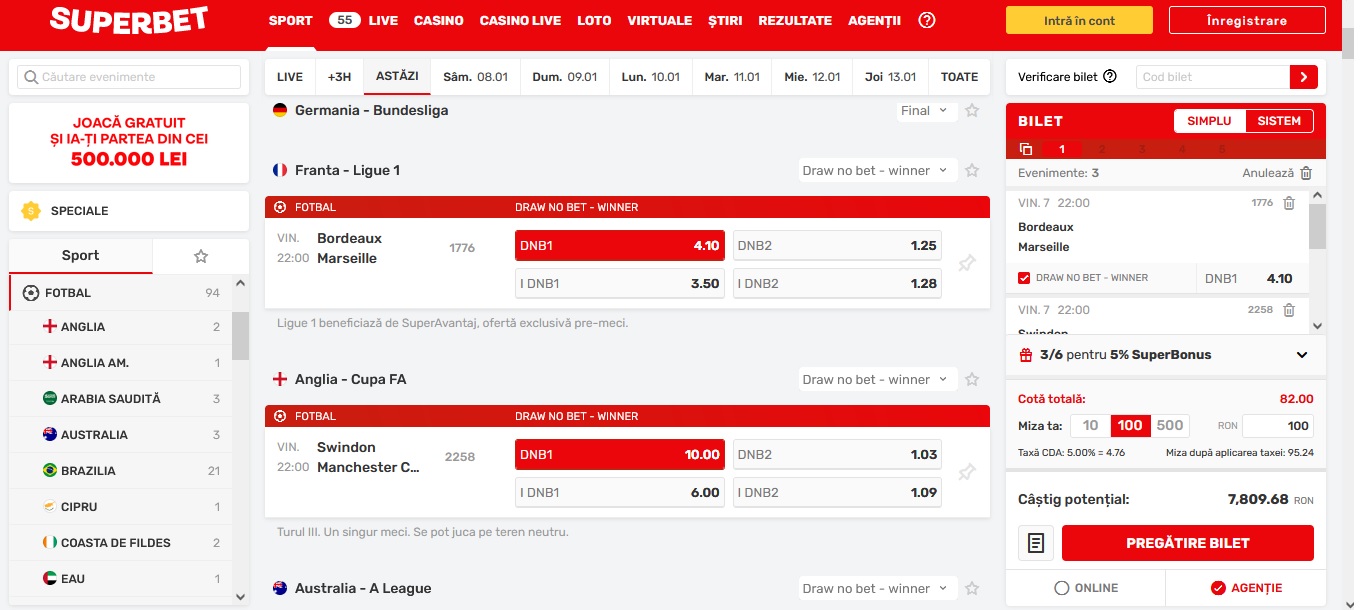Open the Rezultate page
The height and width of the screenshot is (610, 1360).
coord(795,20)
